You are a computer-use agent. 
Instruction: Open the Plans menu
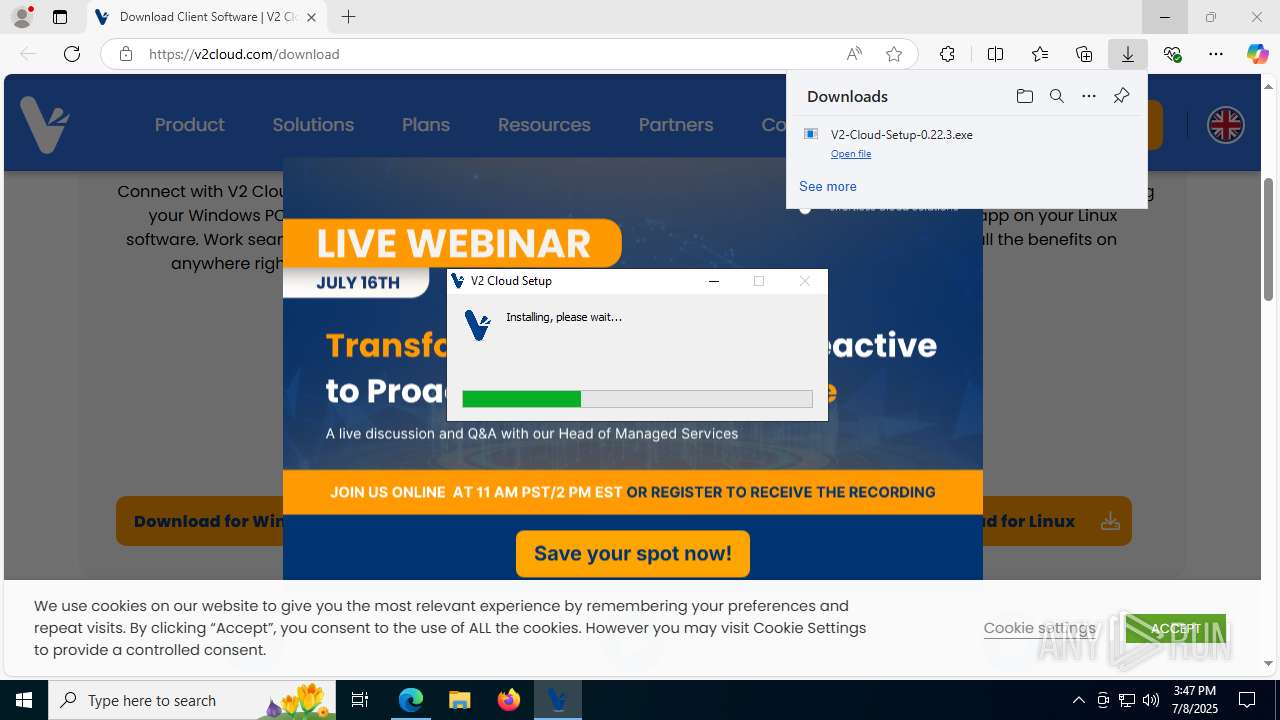426,125
